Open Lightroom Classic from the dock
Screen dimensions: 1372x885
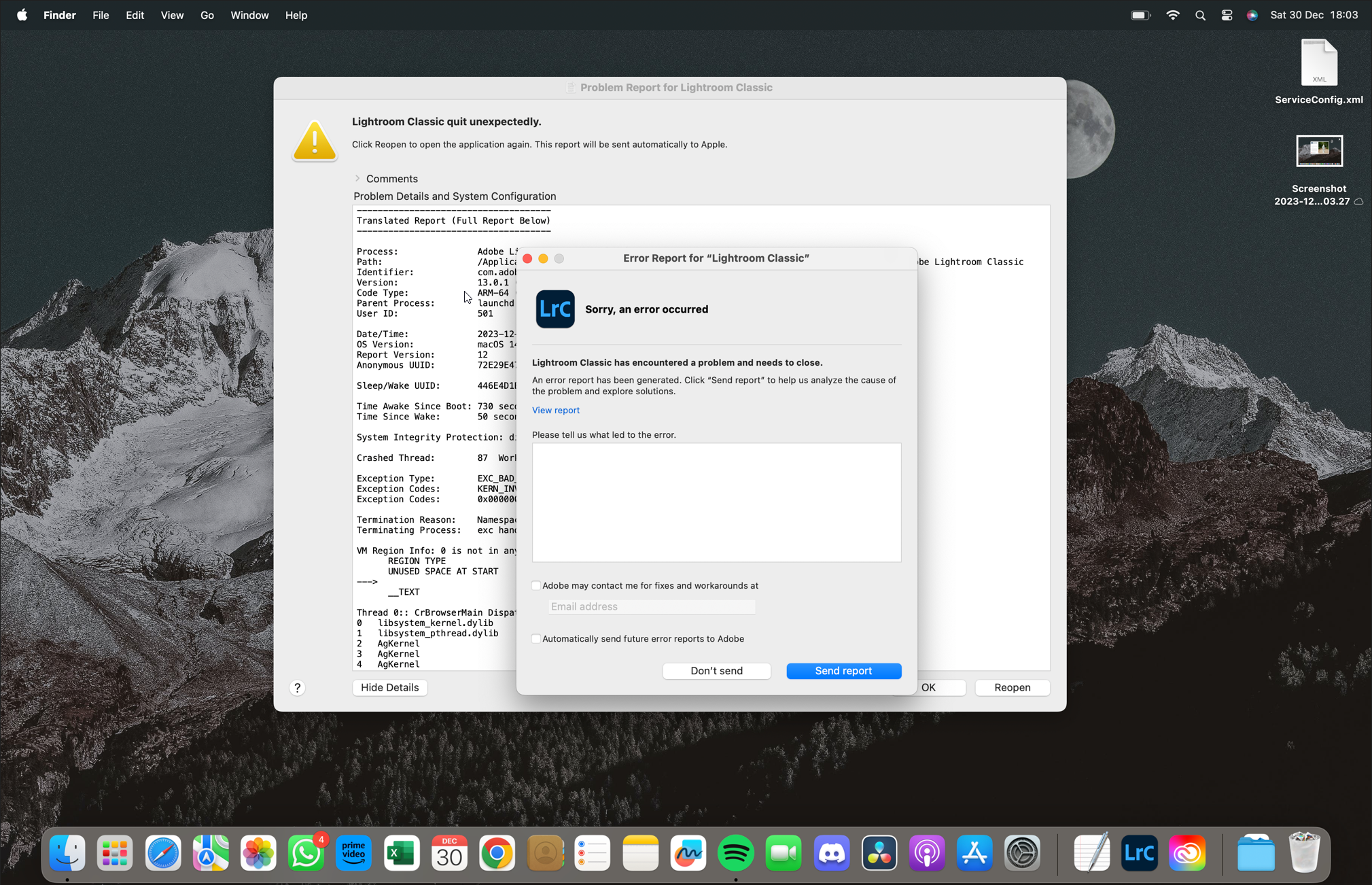[x=1139, y=853]
